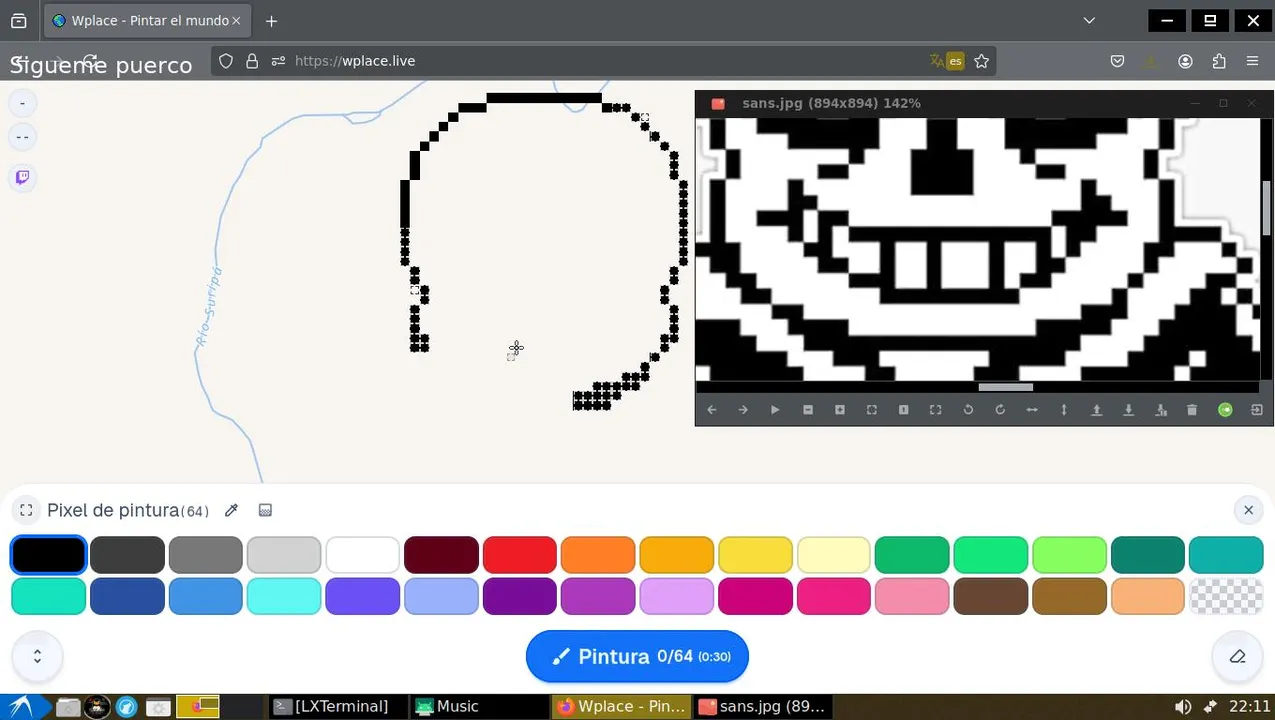This screenshot has width=1275, height=720.
Task: Select the dark maroon color swatch
Action: pos(441,554)
